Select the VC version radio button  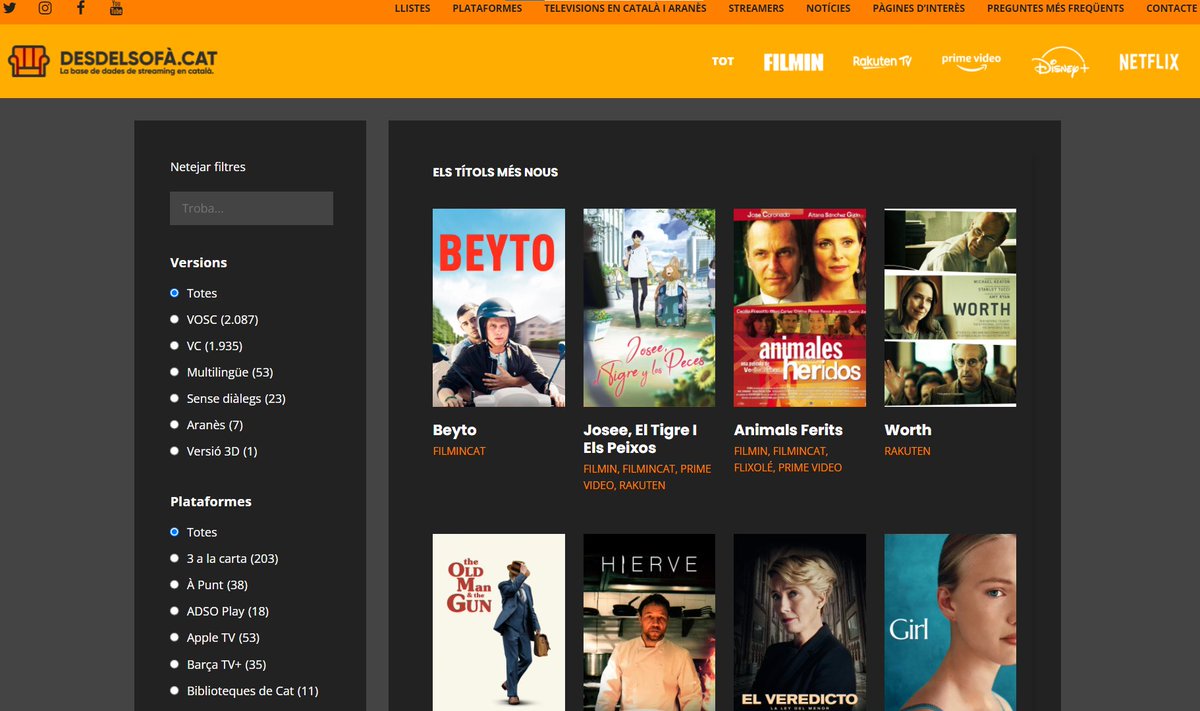pos(174,346)
